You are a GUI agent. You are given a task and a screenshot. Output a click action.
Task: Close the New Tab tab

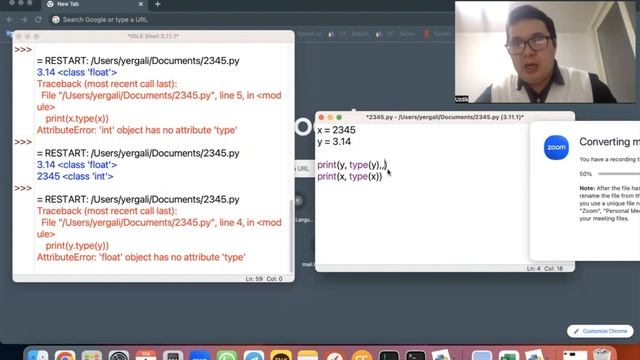pos(141,4)
